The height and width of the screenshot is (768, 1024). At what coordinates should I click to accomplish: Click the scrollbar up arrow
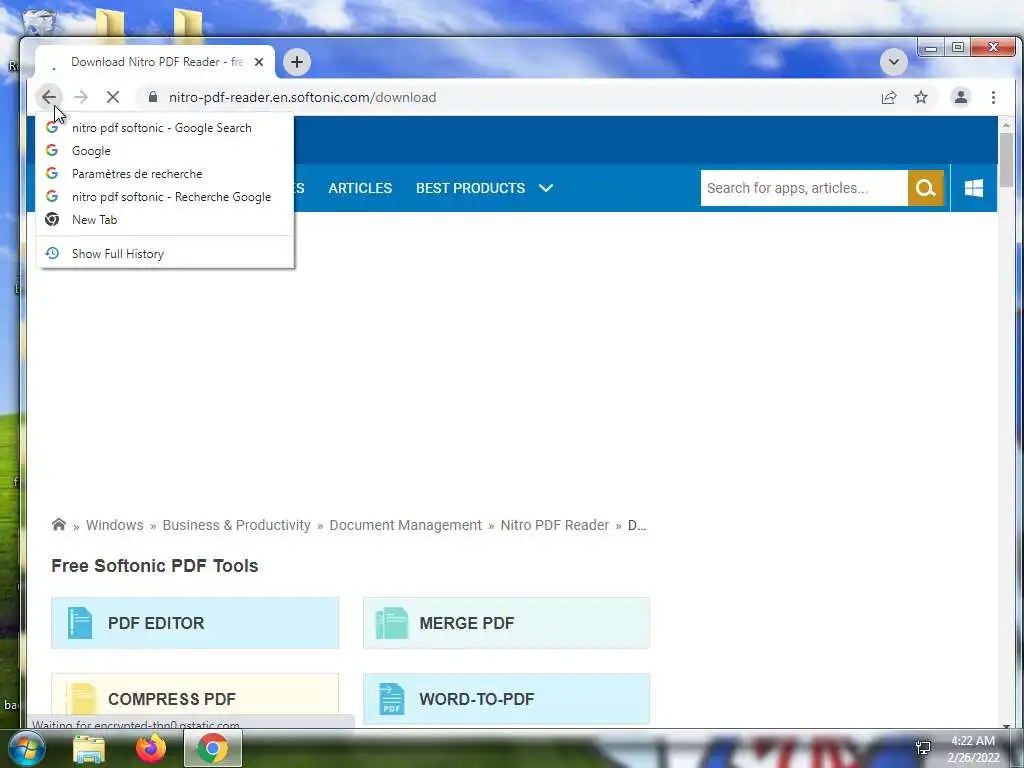[x=1006, y=124]
